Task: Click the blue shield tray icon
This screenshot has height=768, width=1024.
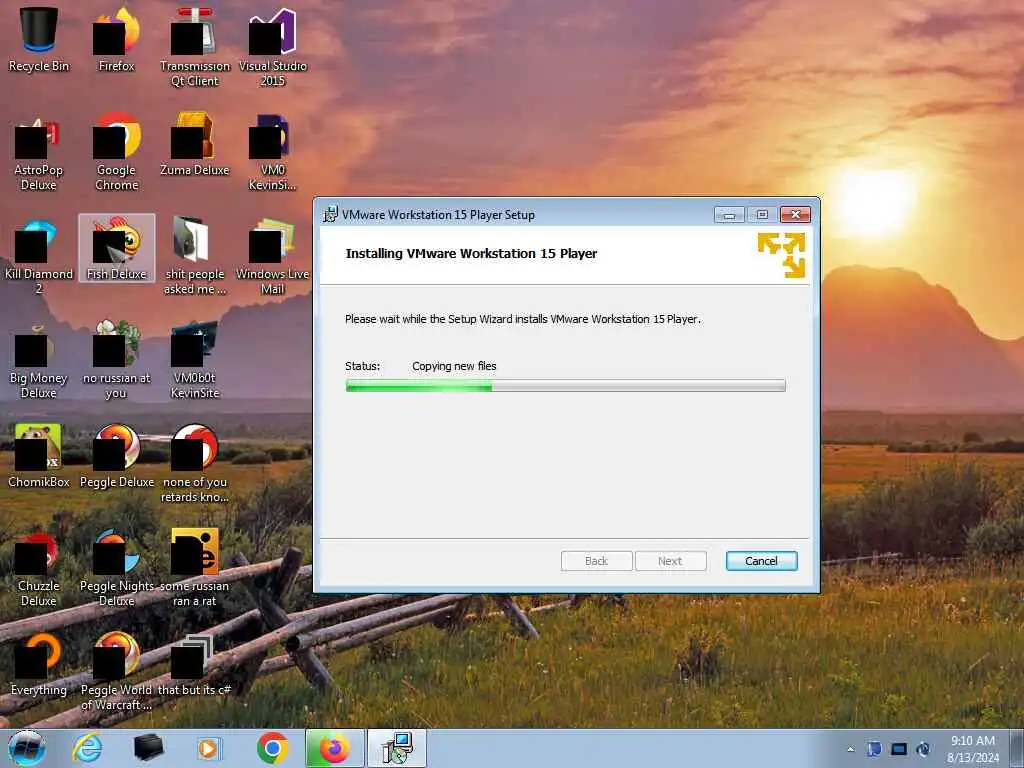Action: pos(874,749)
